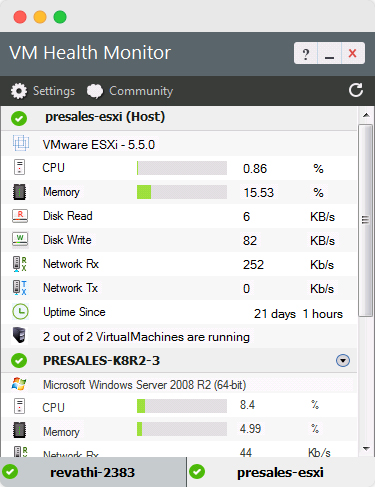Image resolution: width=375 pixels, height=487 pixels.
Task: Click the host Network Rx icon
Action: 20,264
